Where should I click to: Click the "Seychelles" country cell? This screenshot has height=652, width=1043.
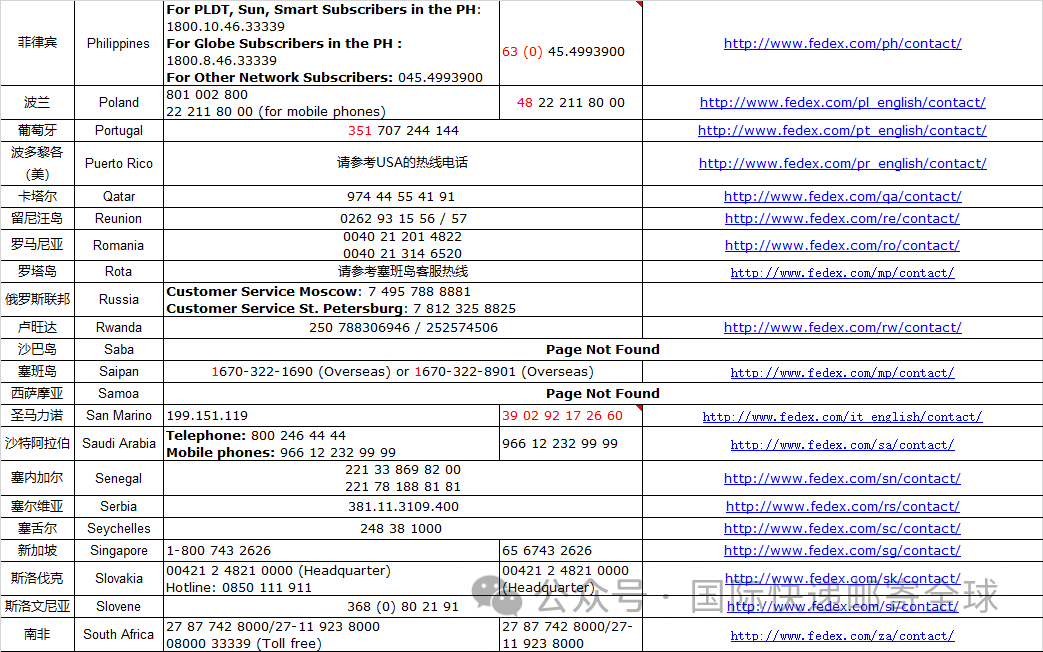pyautogui.click(x=118, y=528)
